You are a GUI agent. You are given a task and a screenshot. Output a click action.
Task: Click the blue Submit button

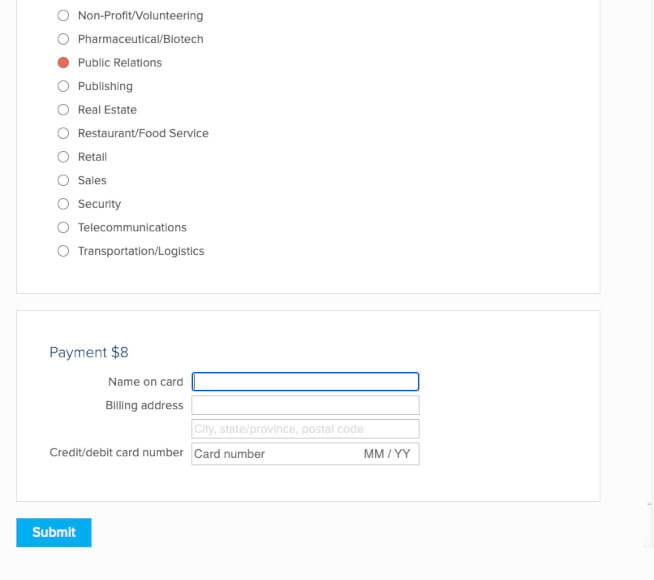[54, 532]
